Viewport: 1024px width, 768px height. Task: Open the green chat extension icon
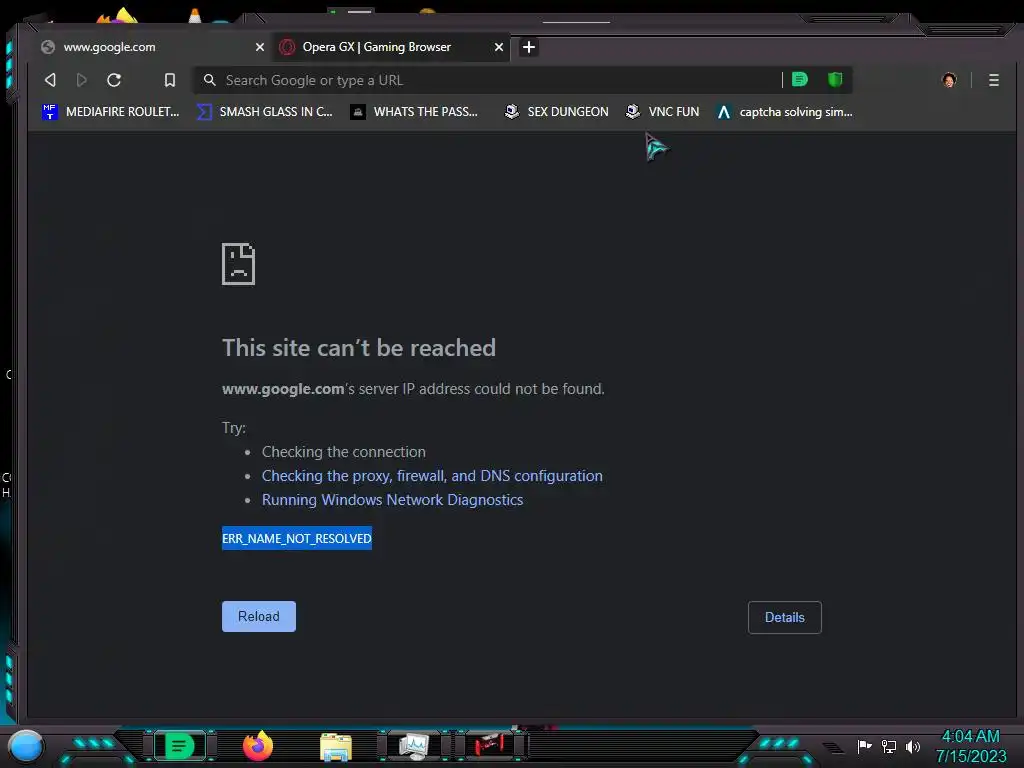pos(799,80)
